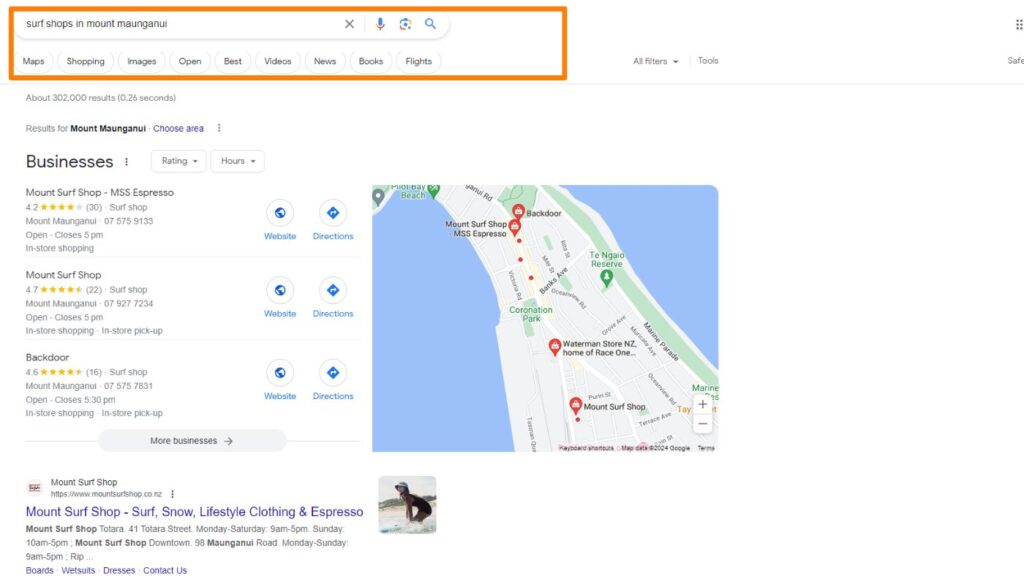Open the Backdoor business listing title
The height and width of the screenshot is (576, 1024).
(47, 357)
